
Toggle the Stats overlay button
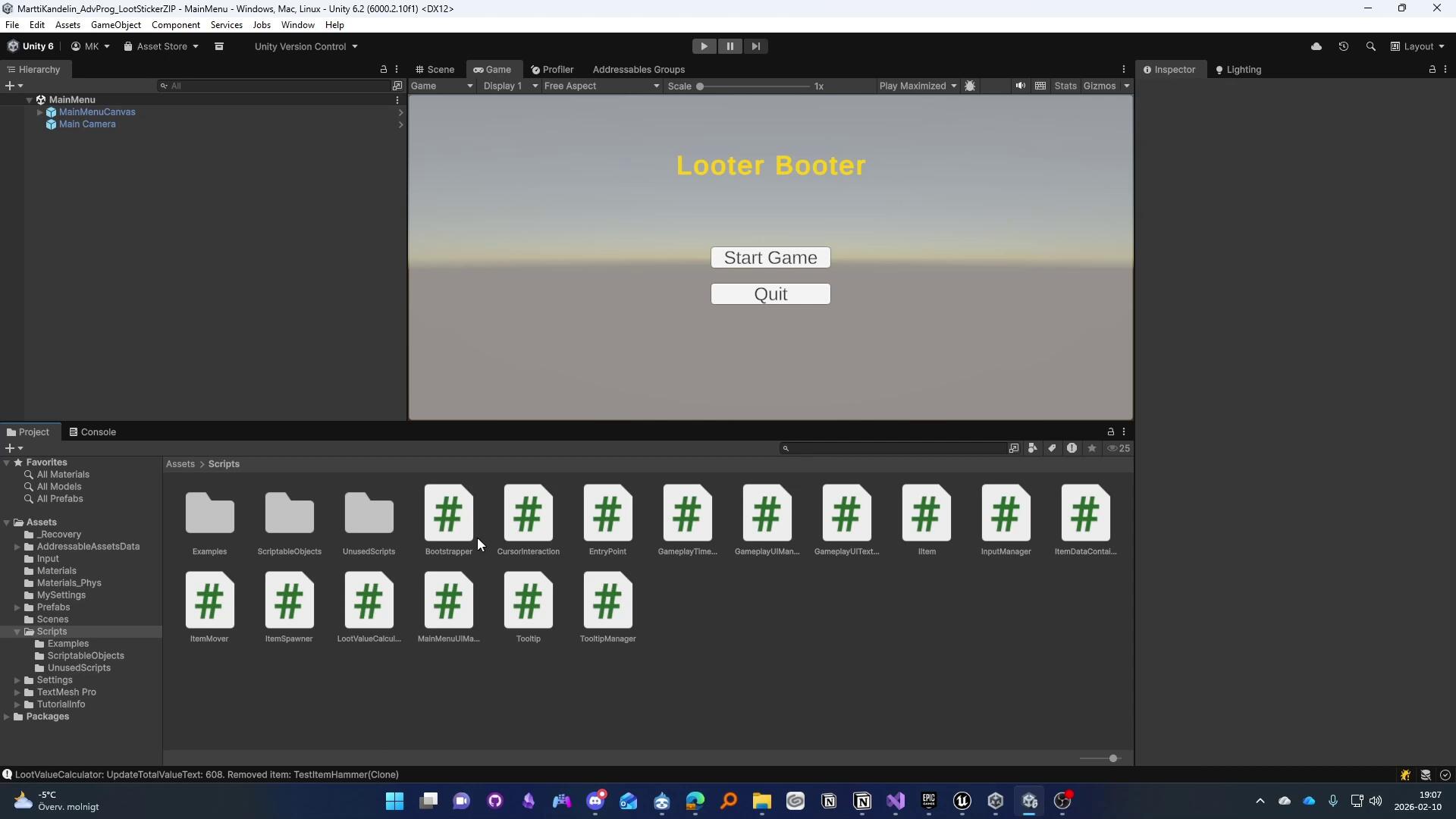[x=1065, y=86]
